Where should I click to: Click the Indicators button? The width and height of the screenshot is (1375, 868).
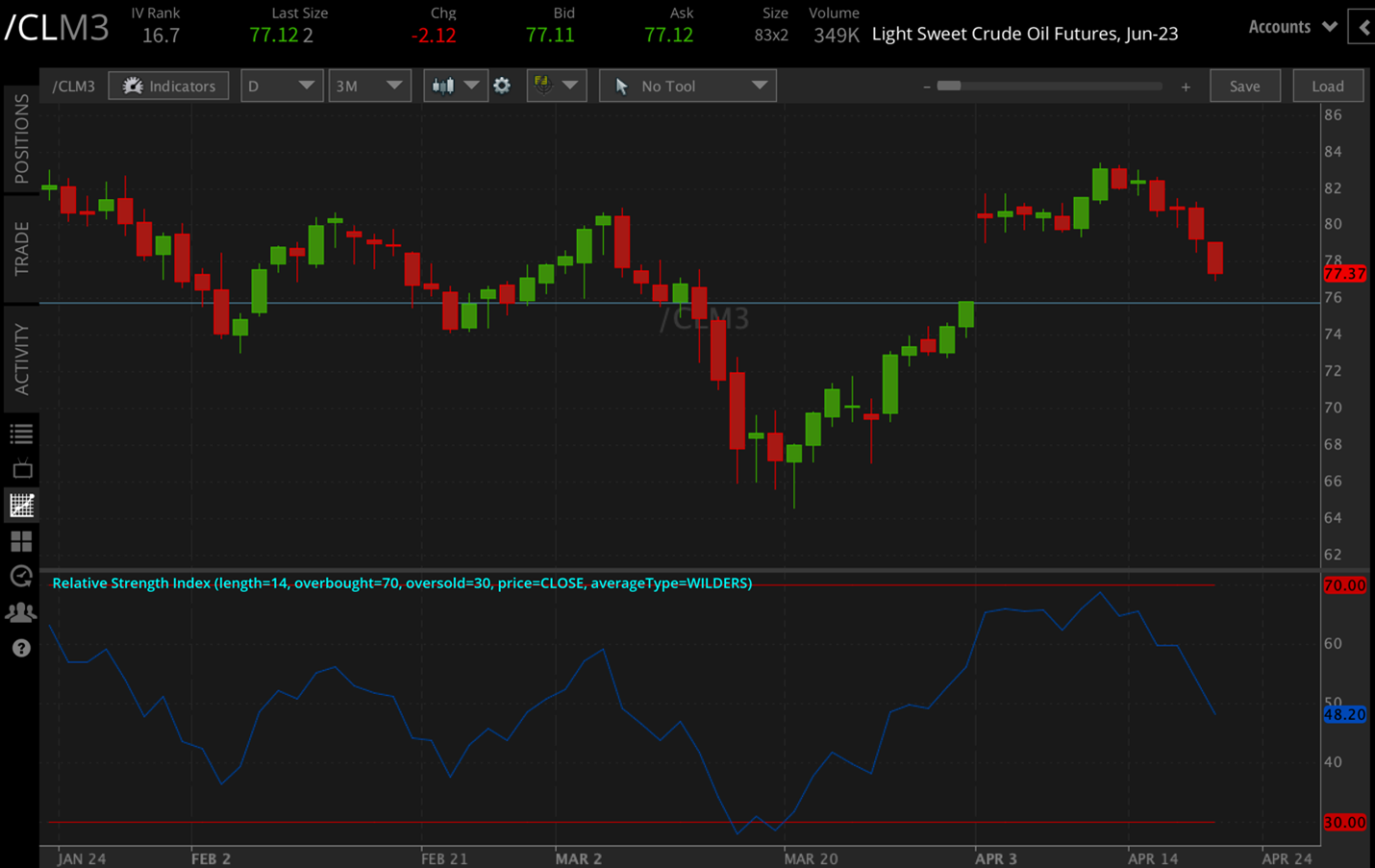(168, 85)
